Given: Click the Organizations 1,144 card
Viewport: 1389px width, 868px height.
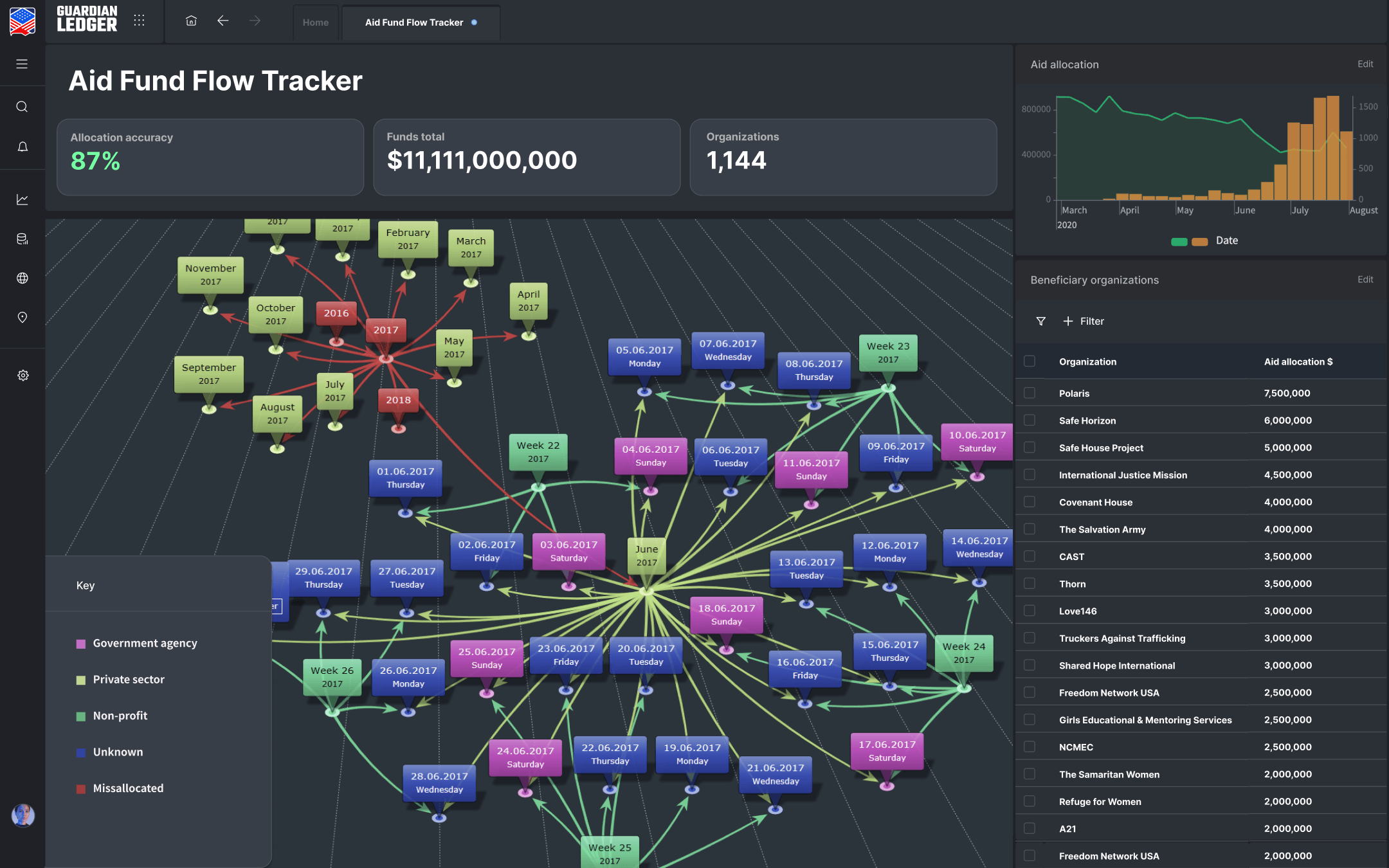Looking at the screenshot, I should tap(843, 157).
